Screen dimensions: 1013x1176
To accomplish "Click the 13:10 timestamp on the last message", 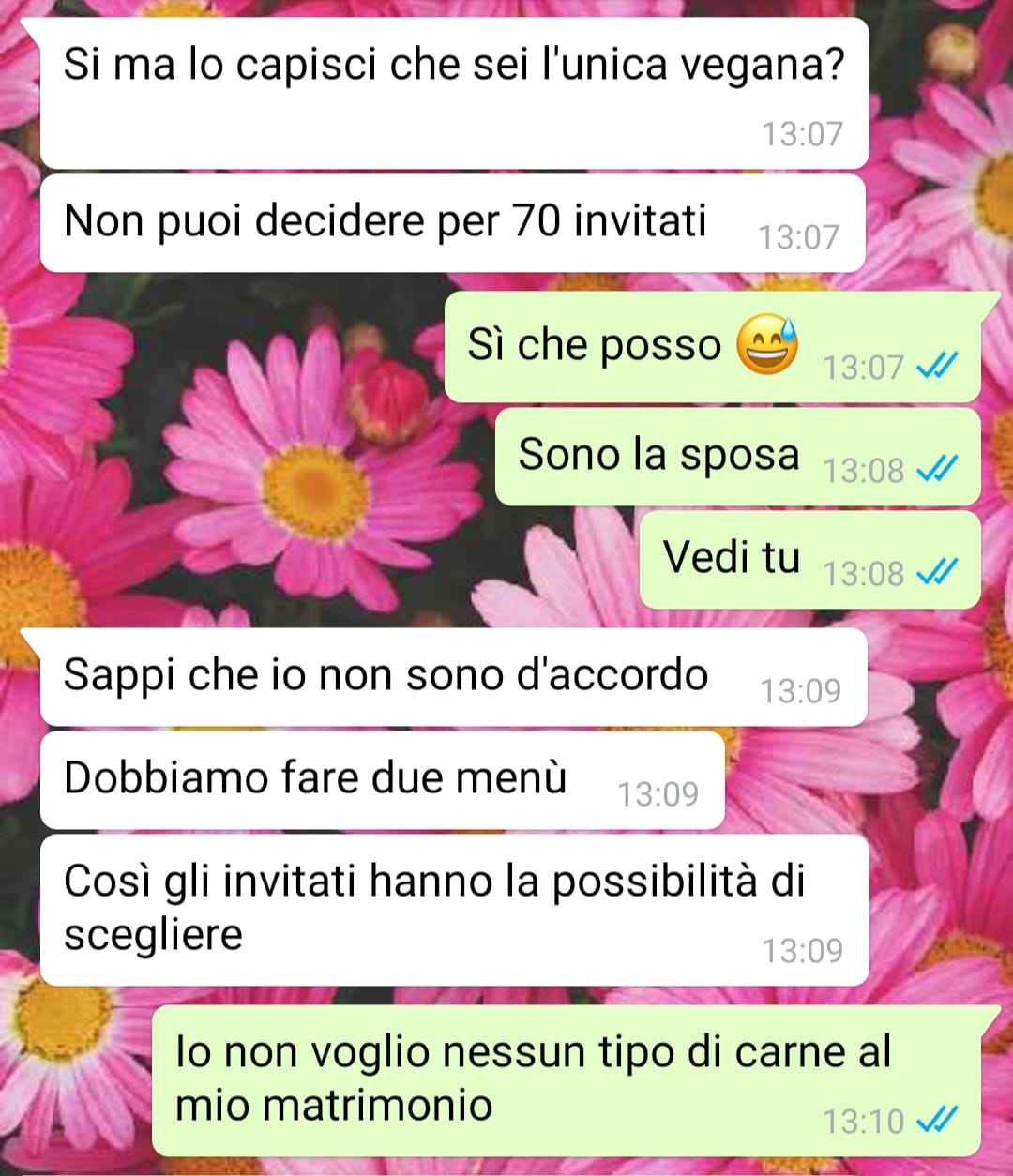I will pyautogui.click(x=864, y=1121).
